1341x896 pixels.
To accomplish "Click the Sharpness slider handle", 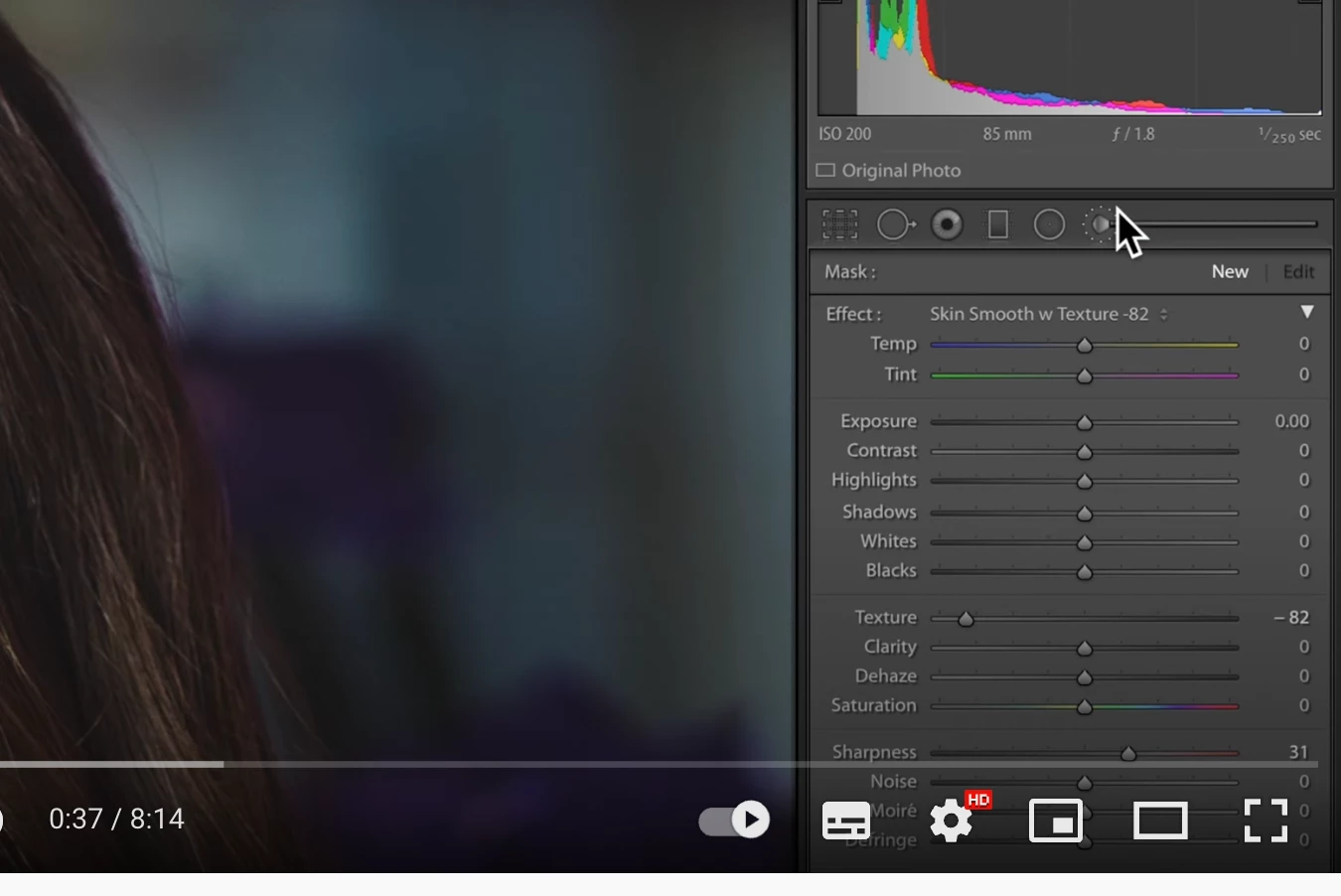I will point(1128,754).
